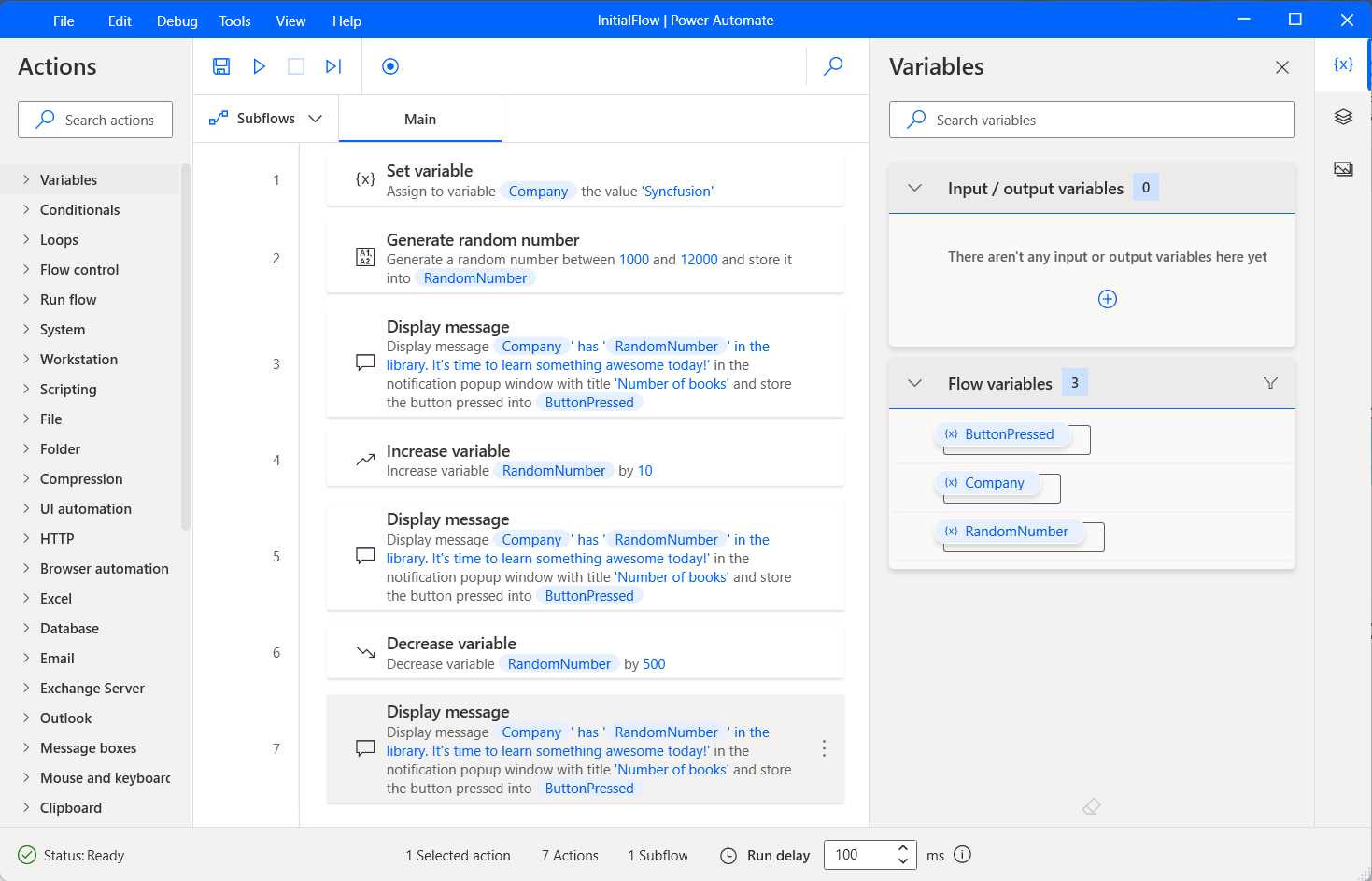Open the Tools menu
The width and height of the screenshot is (1372, 881).
(234, 21)
